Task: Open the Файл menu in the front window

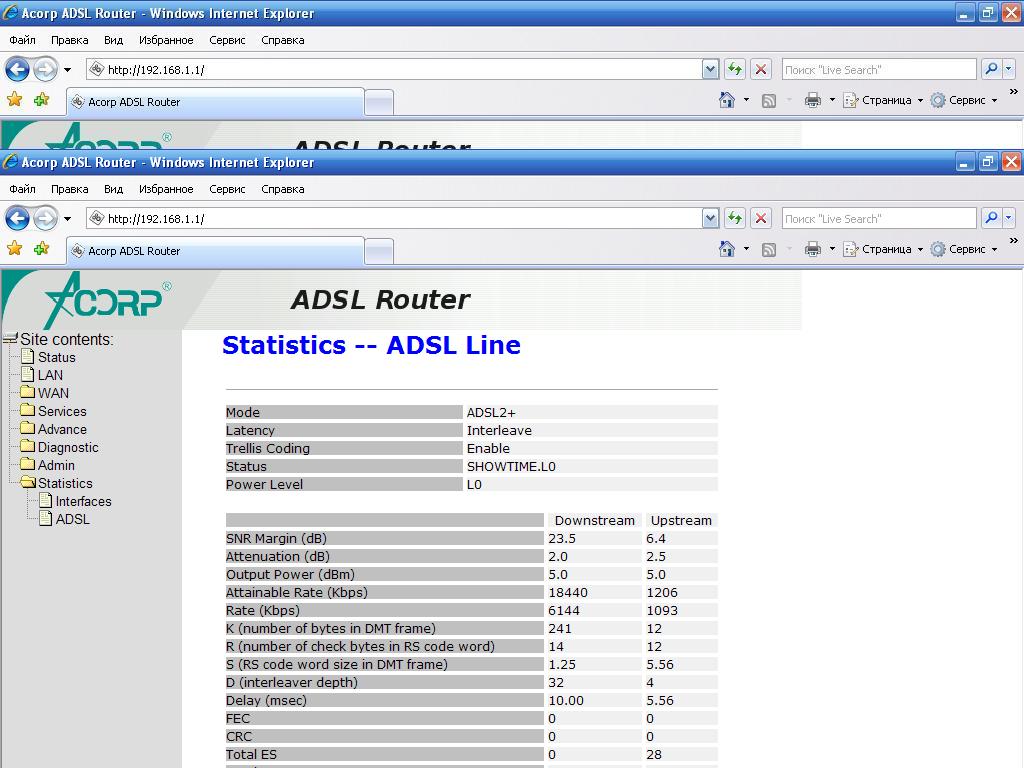Action: [x=22, y=188]
